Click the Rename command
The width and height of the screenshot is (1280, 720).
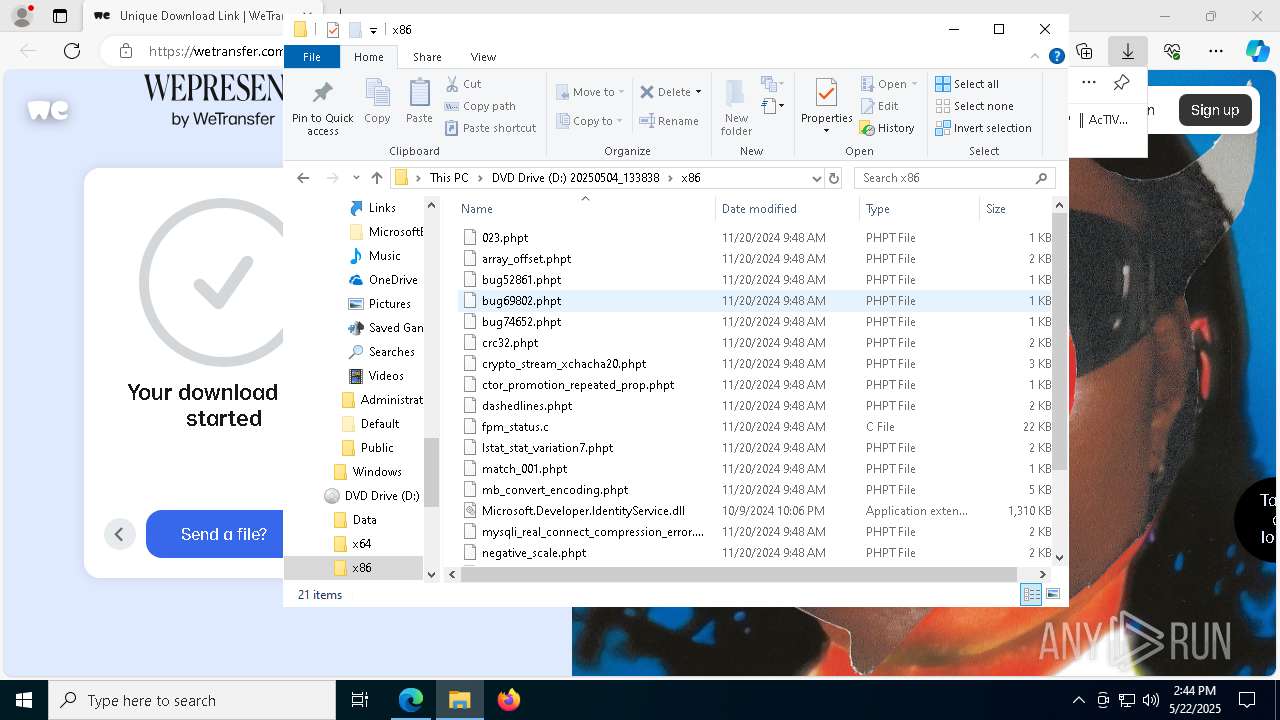(669, 121)
